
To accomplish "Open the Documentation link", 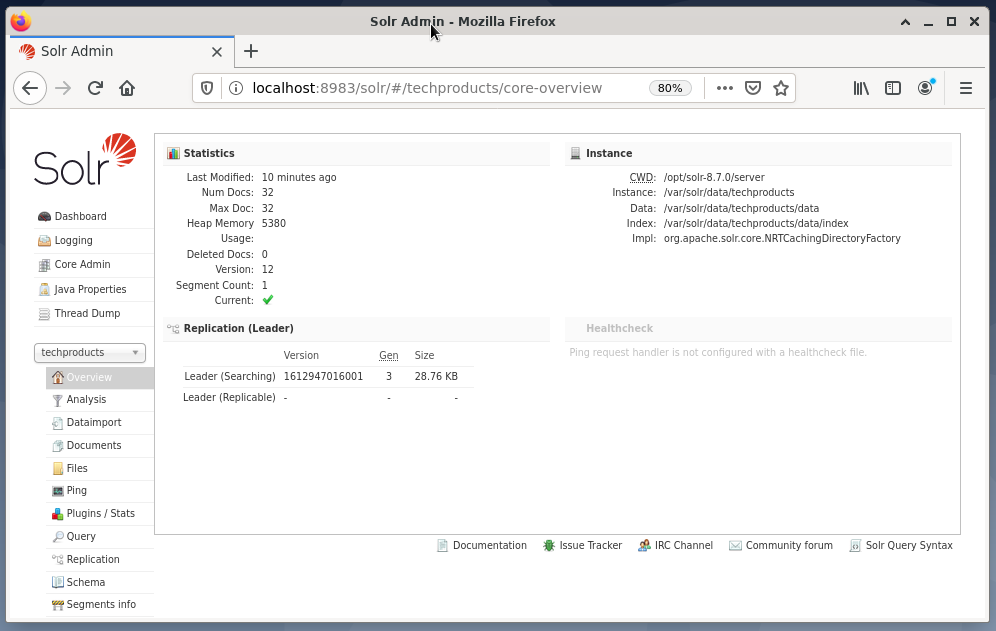I will tap(489, 545).
